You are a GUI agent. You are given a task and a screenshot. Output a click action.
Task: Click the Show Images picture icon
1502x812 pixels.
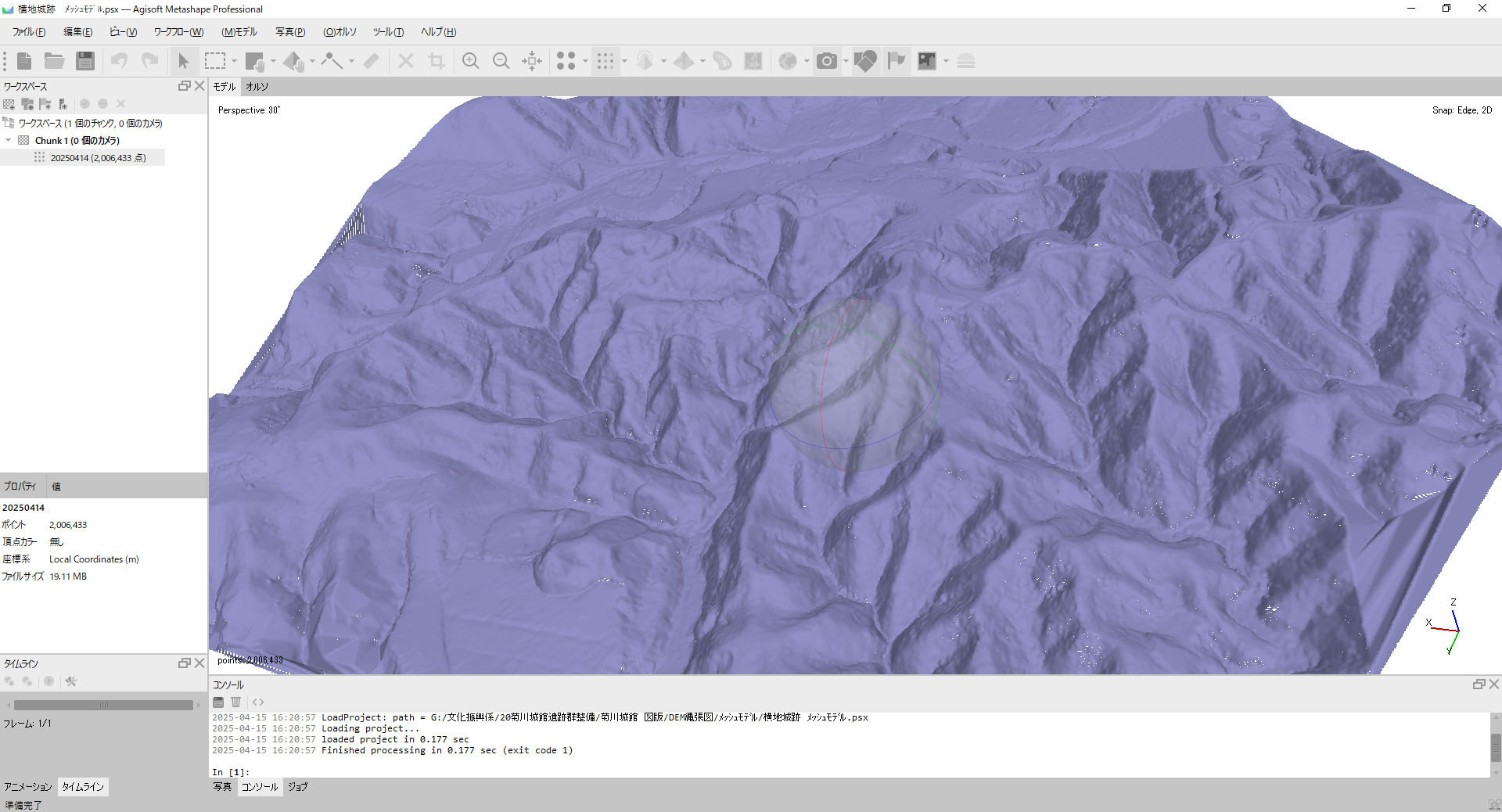coord(927,61)
